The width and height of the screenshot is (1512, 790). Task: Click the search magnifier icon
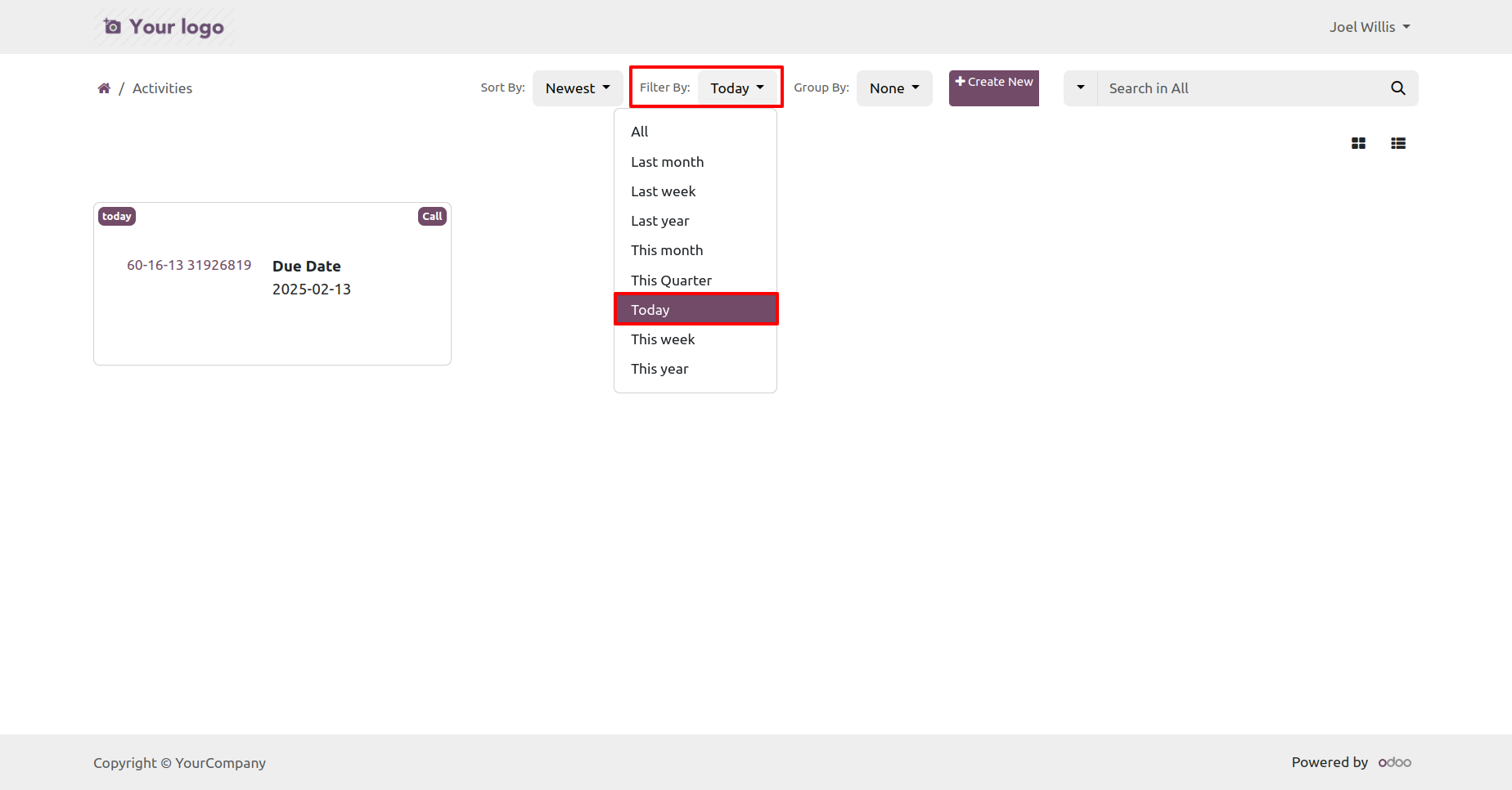(x=1397, y=88)
